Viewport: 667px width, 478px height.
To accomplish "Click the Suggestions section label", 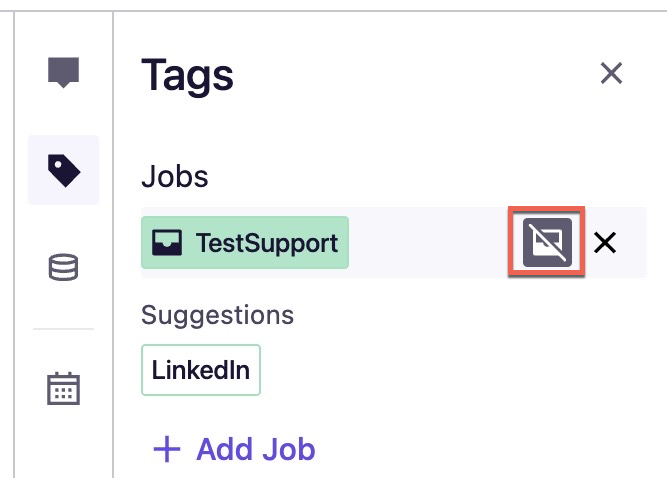I will [217, 316].
